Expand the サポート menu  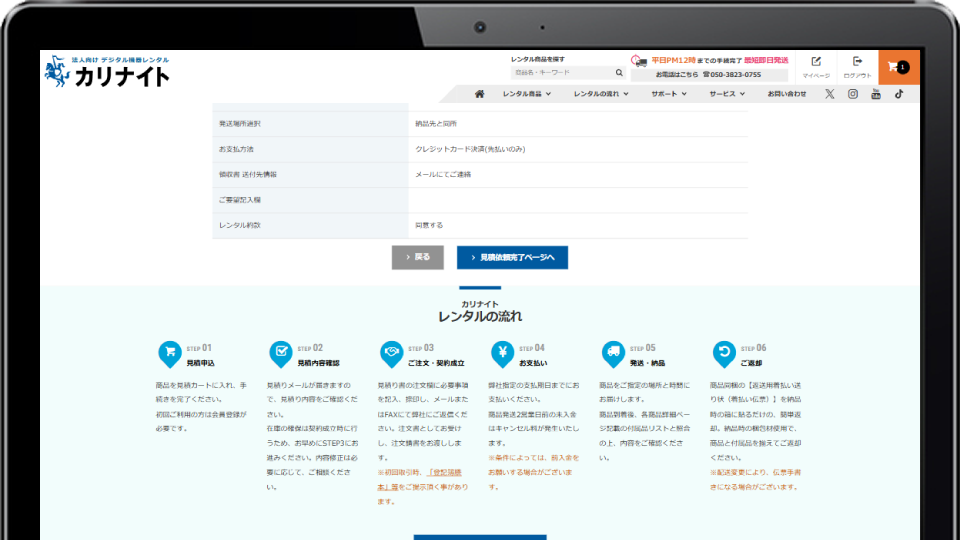669,94
